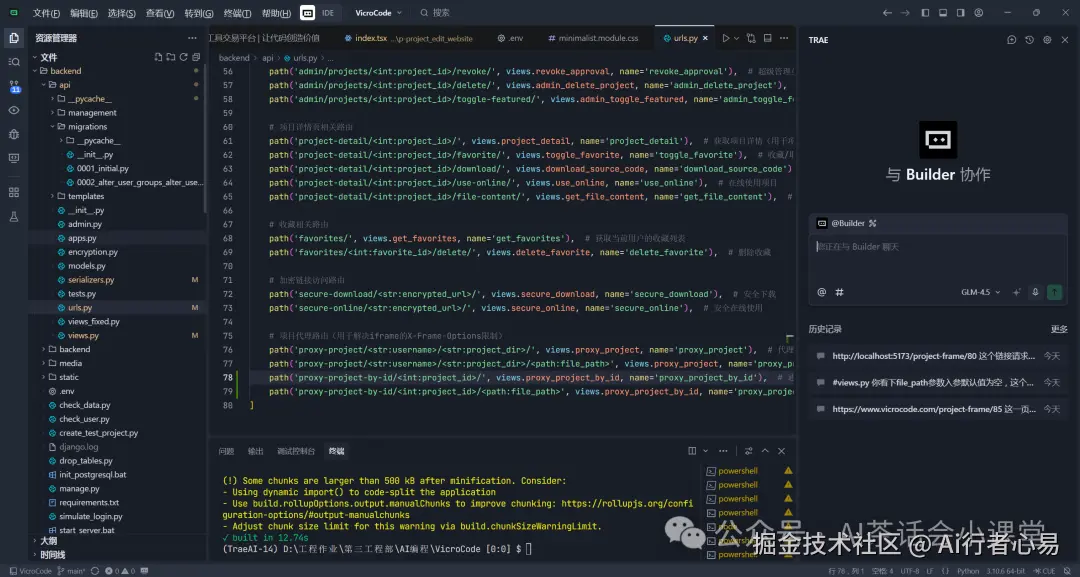Open the Search view in activity bar
Screen dimensions: 1080x577
click(x=14, y=62)
